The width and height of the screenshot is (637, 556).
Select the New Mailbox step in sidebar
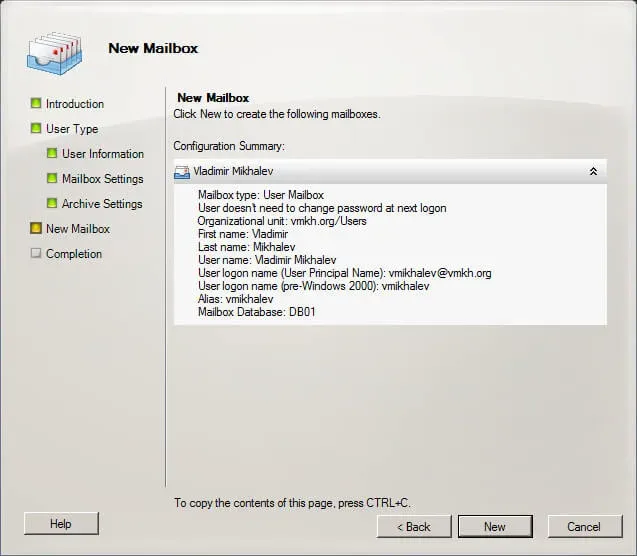[78, 229]
